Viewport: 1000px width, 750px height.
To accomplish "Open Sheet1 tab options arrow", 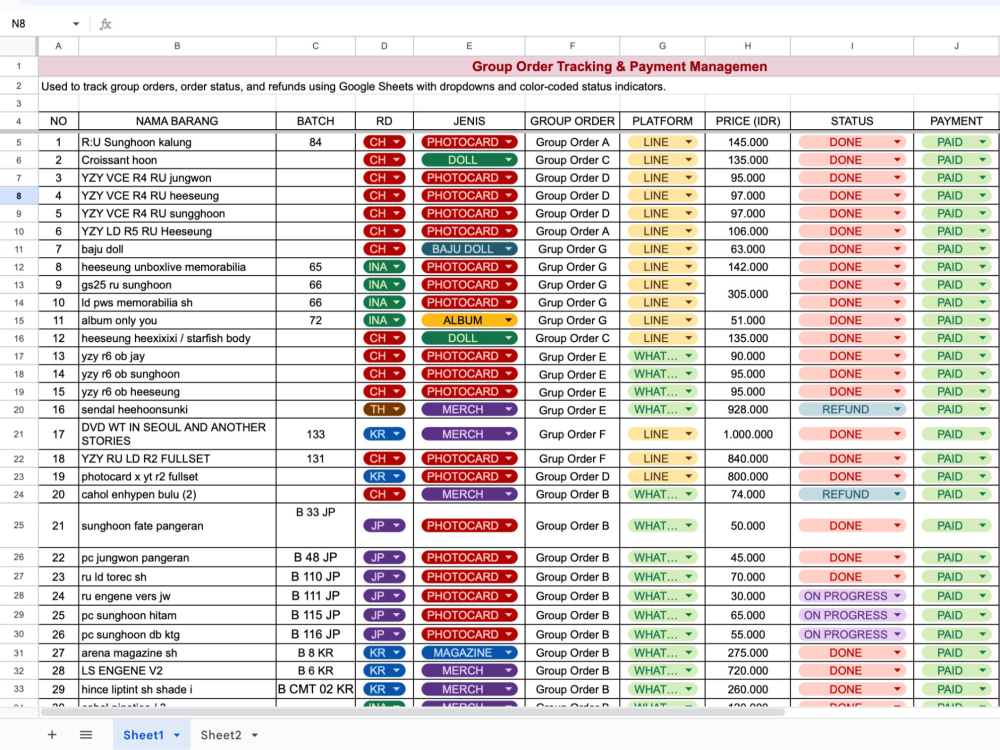I will (177, 735).
